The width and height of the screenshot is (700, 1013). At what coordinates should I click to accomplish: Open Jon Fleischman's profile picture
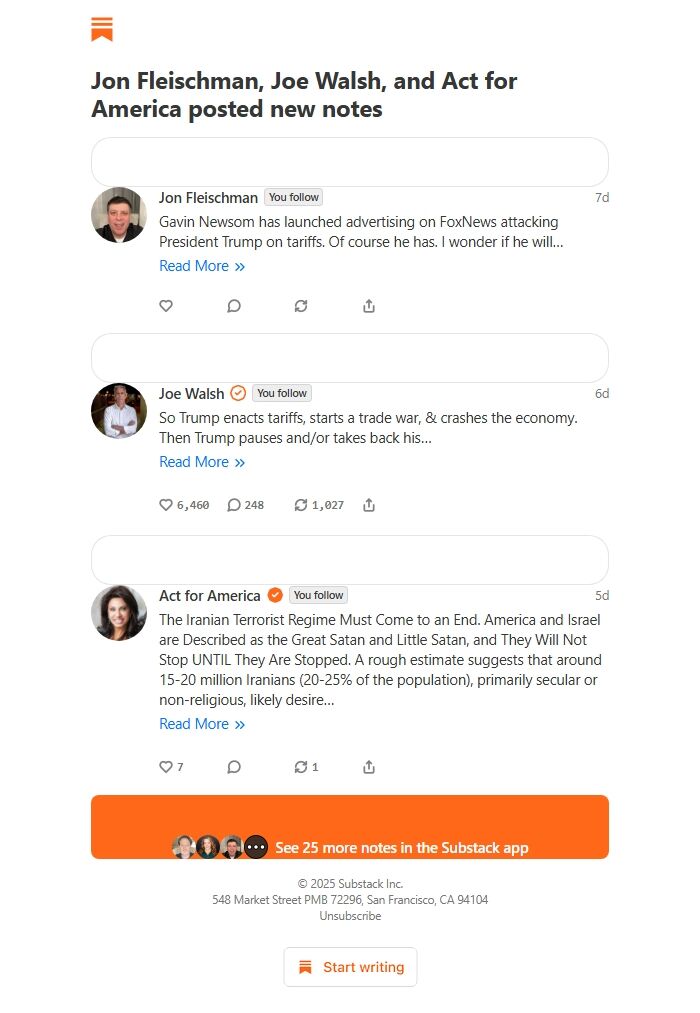(x=119, y=215)
